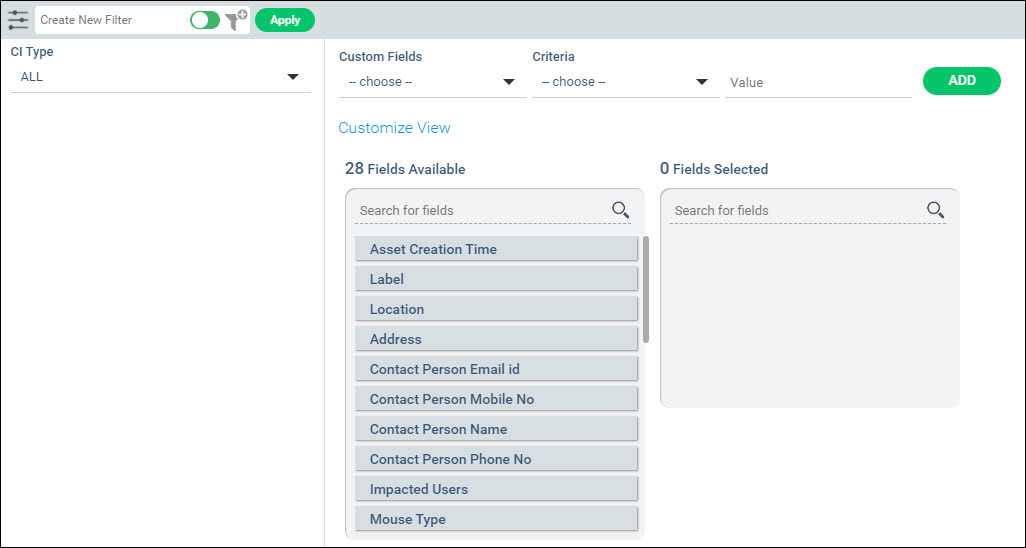Screen dimensions: 1026x548
Task: Expand the Custom Fields dropdown
Action: tap(431, 82)
